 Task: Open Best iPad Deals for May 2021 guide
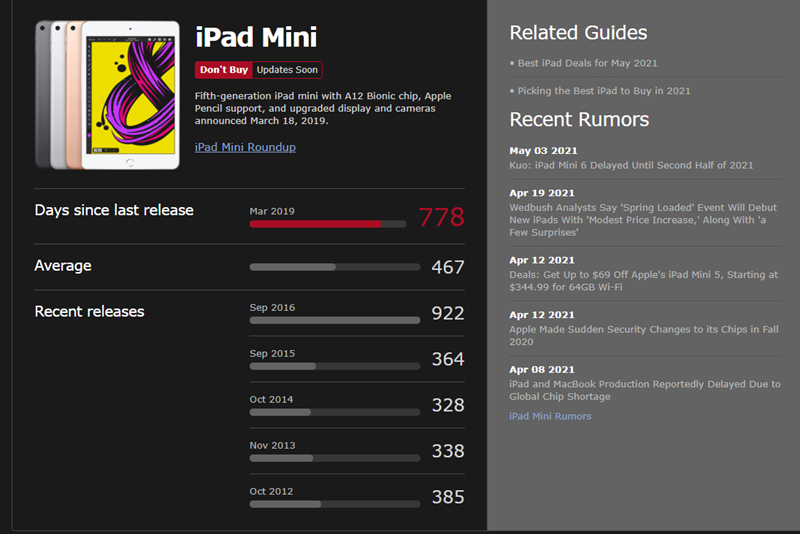[587, 63]
